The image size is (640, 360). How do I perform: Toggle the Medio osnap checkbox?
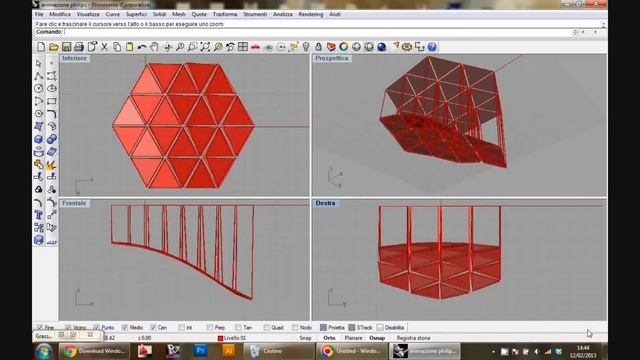[125, 327]
